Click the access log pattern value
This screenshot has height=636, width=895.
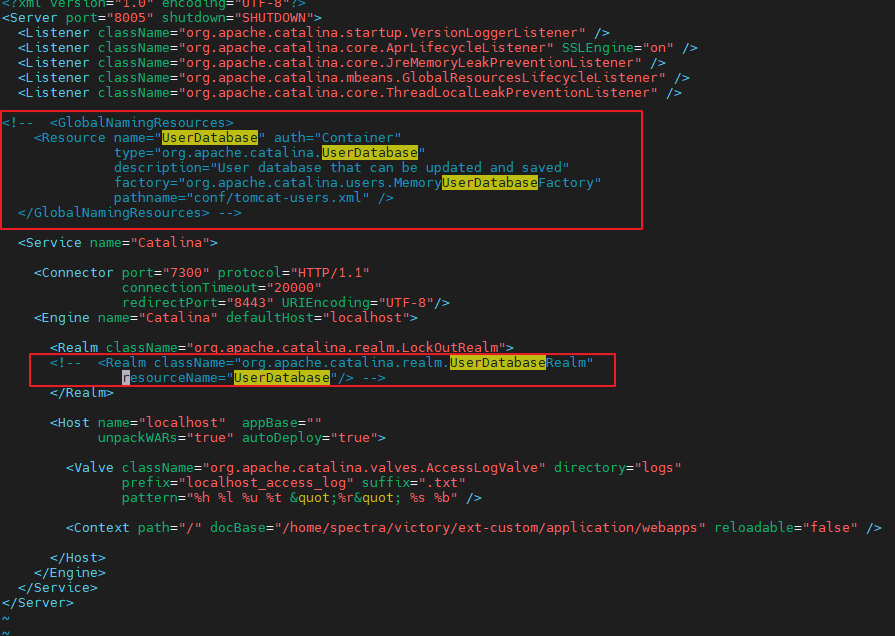pyautogui.click(x=322, y=498)
